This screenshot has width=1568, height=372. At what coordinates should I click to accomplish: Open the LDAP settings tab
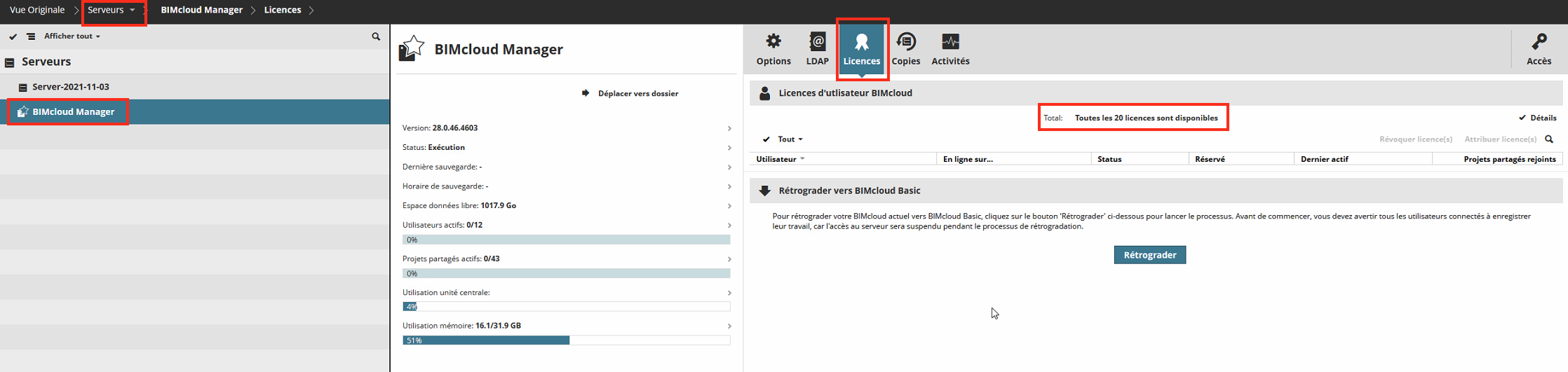point(817,49)
